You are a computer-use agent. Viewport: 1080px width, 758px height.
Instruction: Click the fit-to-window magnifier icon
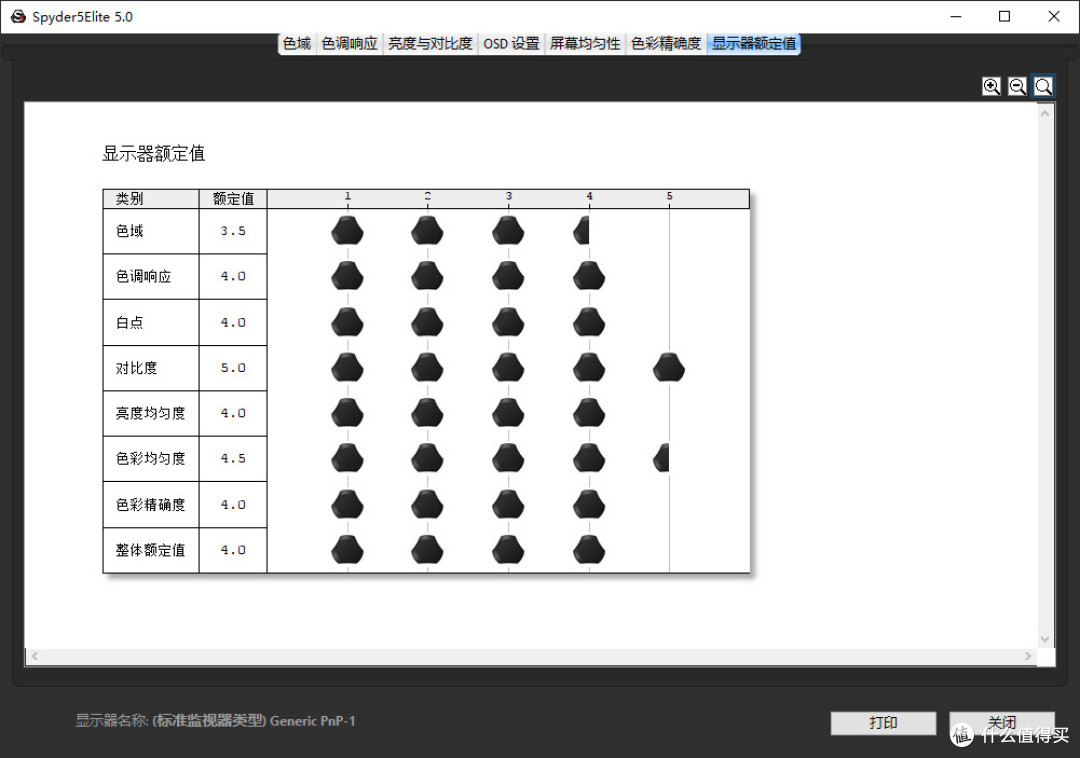1043,86
